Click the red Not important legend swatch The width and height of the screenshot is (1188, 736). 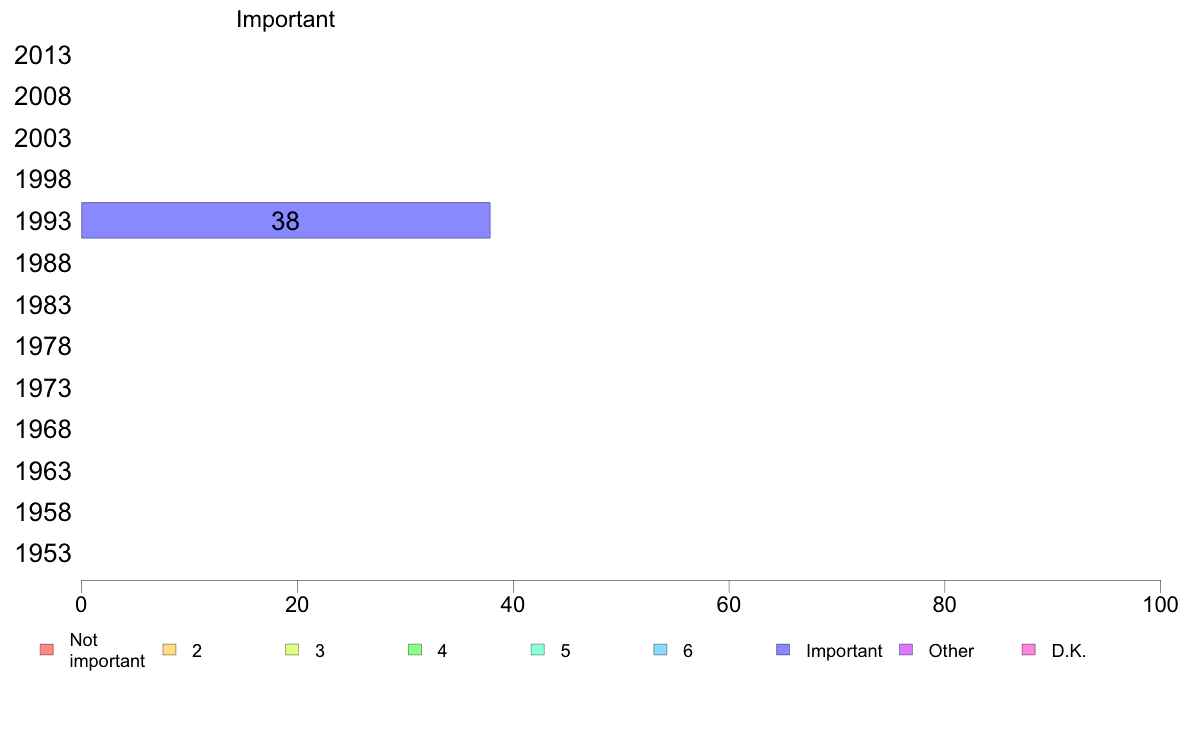(x=47, y=650)
